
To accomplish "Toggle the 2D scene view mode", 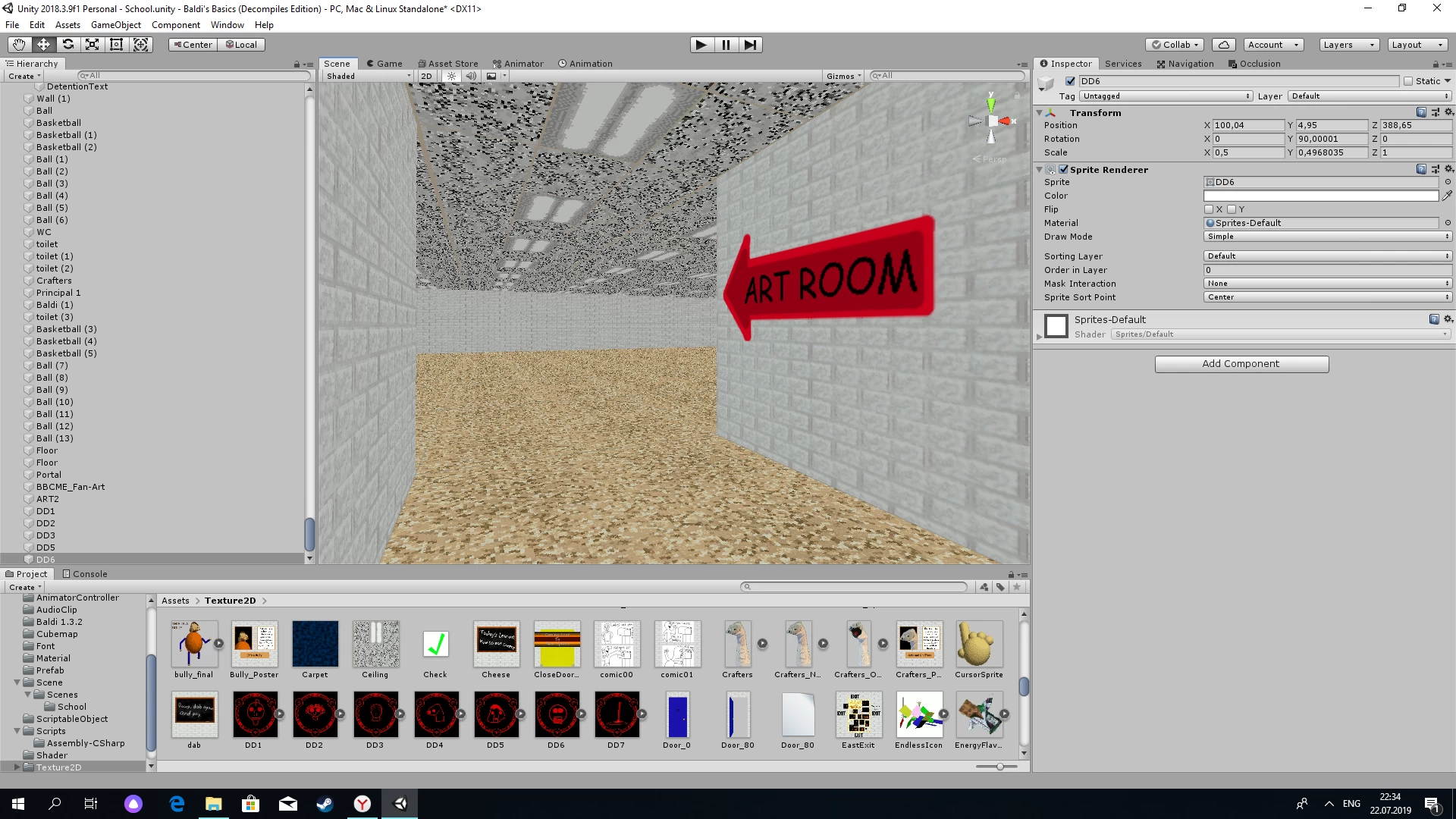I will tap(426, 76).
